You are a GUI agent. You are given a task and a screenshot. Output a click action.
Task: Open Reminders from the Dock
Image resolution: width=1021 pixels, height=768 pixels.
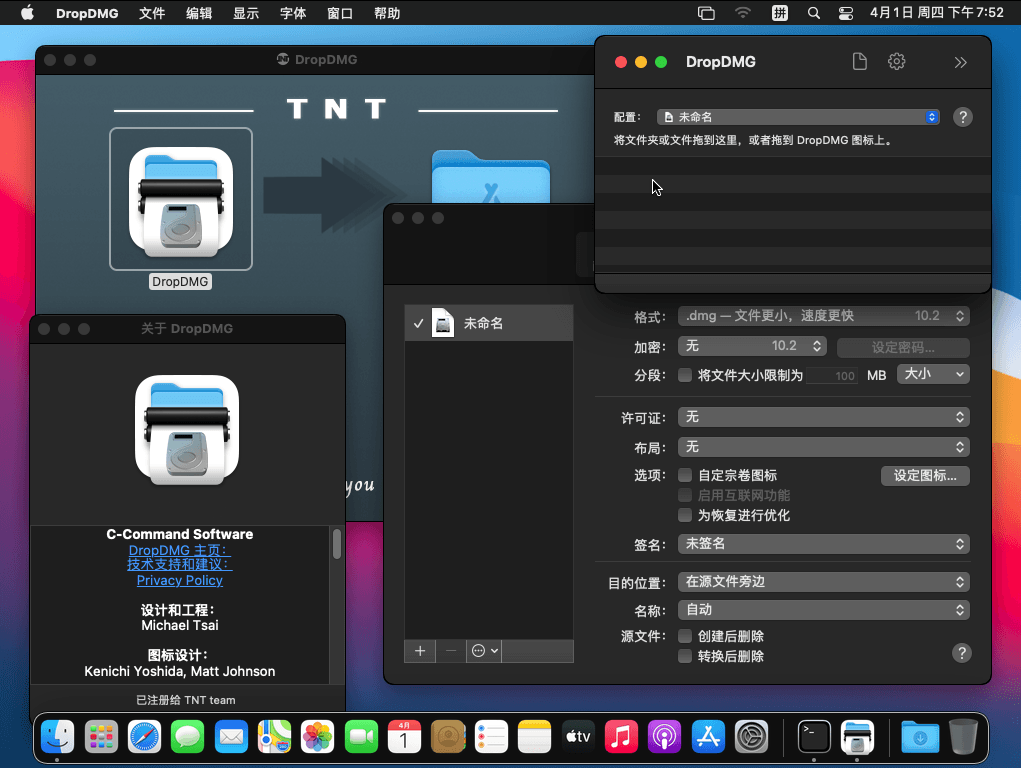point(491,737)
